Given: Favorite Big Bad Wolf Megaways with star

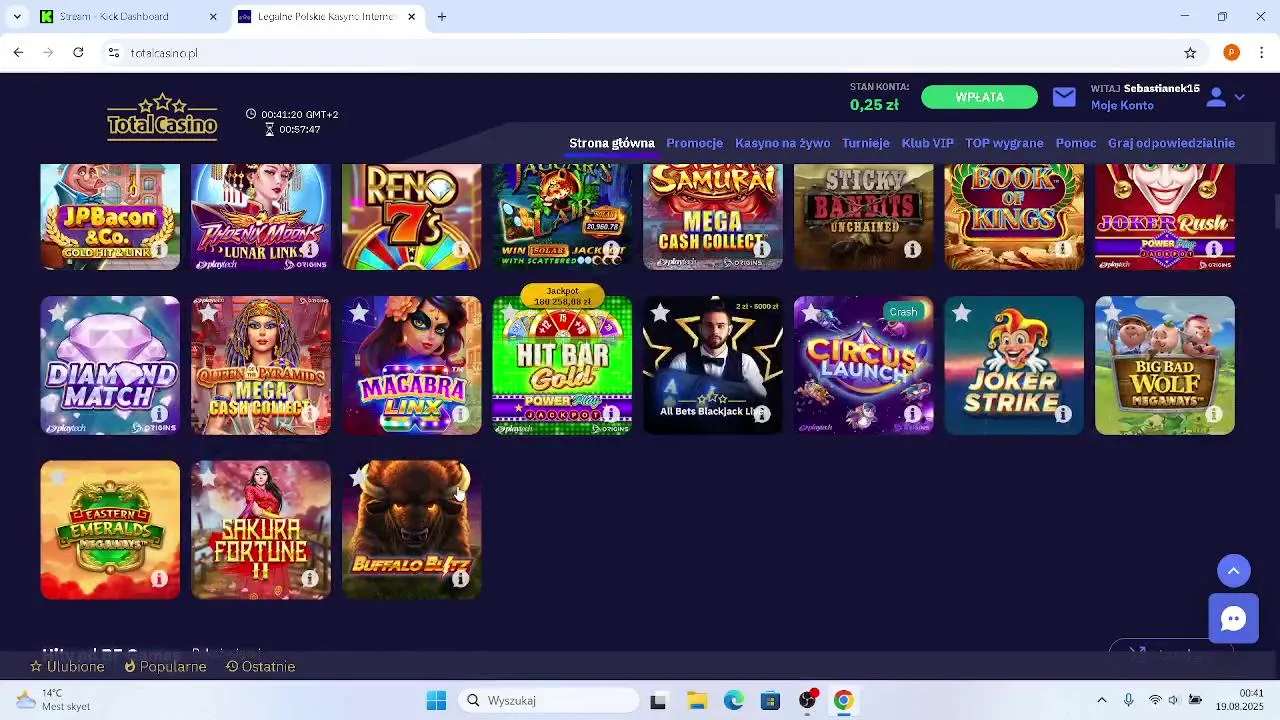Looking at the screenshot, I should (x=1112, y=314).
